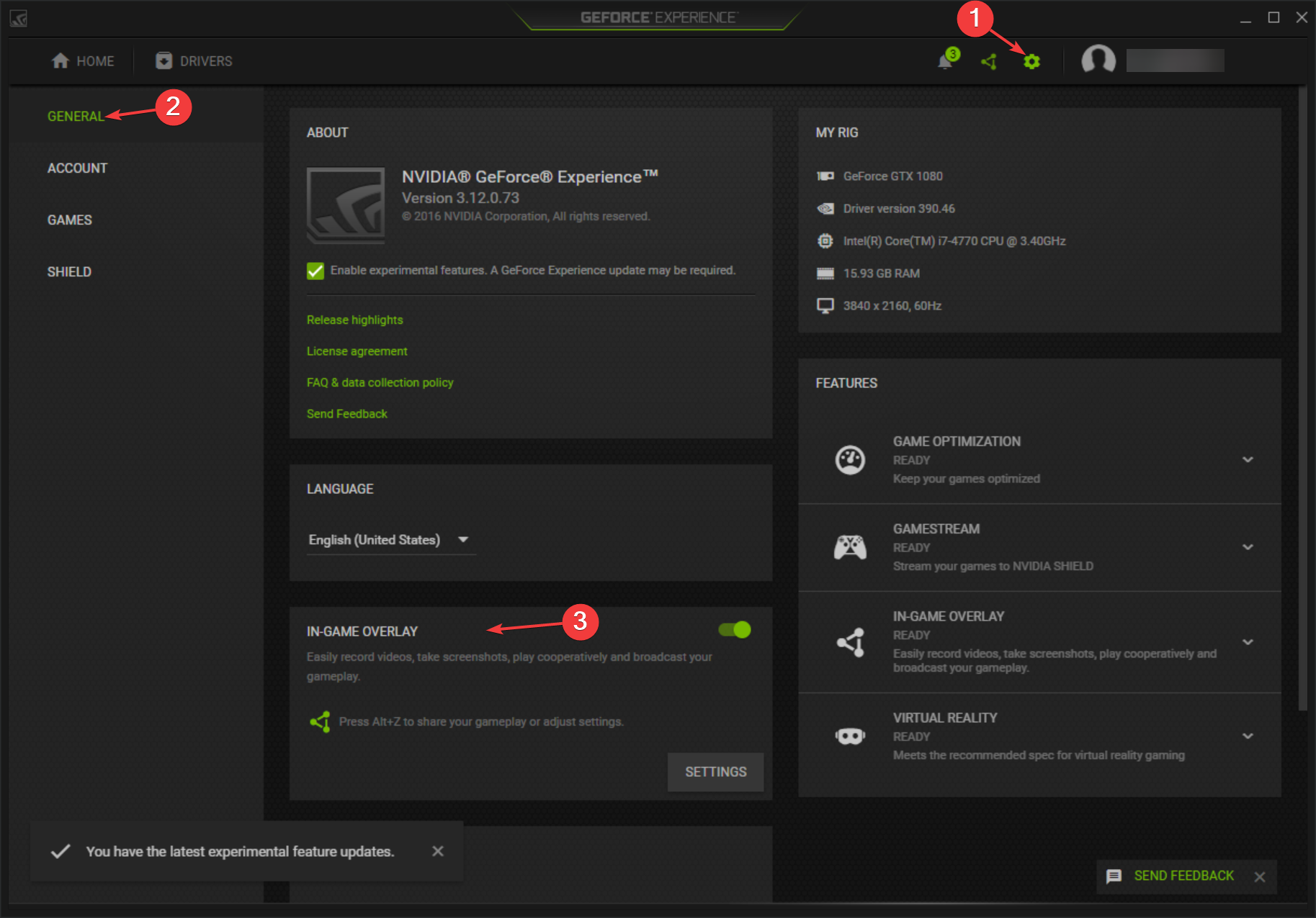Screen dimensions: 1316x918
Task: Click the RAM module icon
Action: pyautogui.click(x=825, y=274)
